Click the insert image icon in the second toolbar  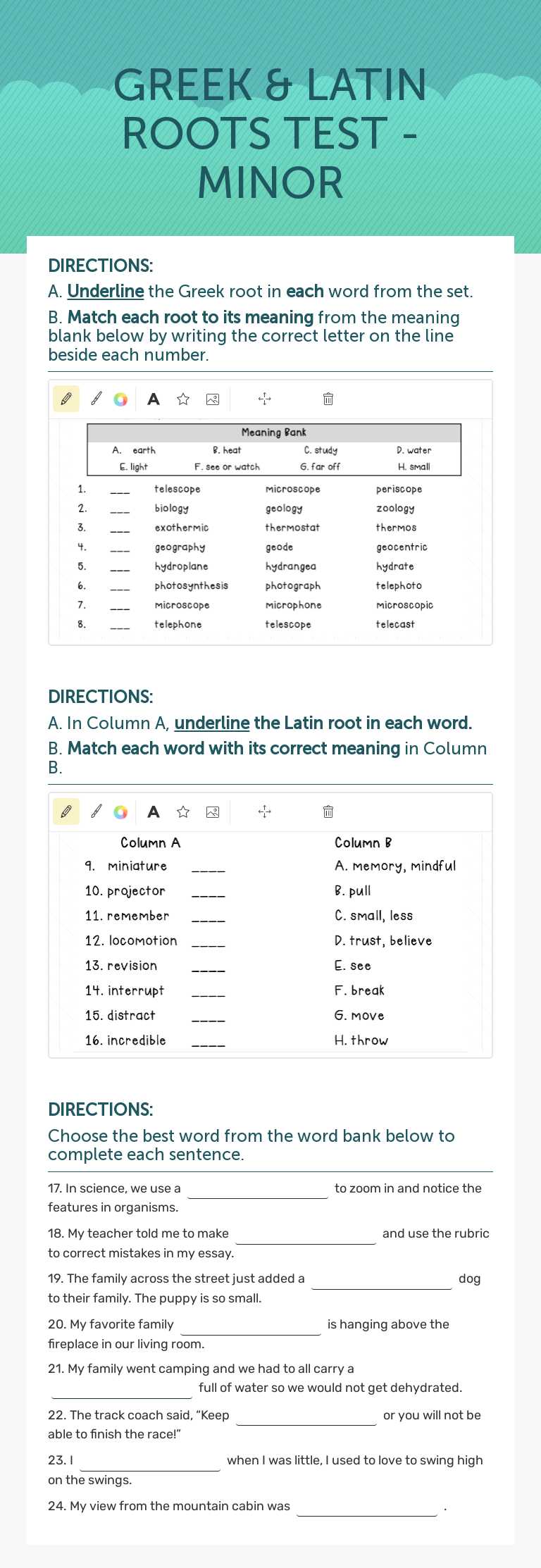(211, 811)
